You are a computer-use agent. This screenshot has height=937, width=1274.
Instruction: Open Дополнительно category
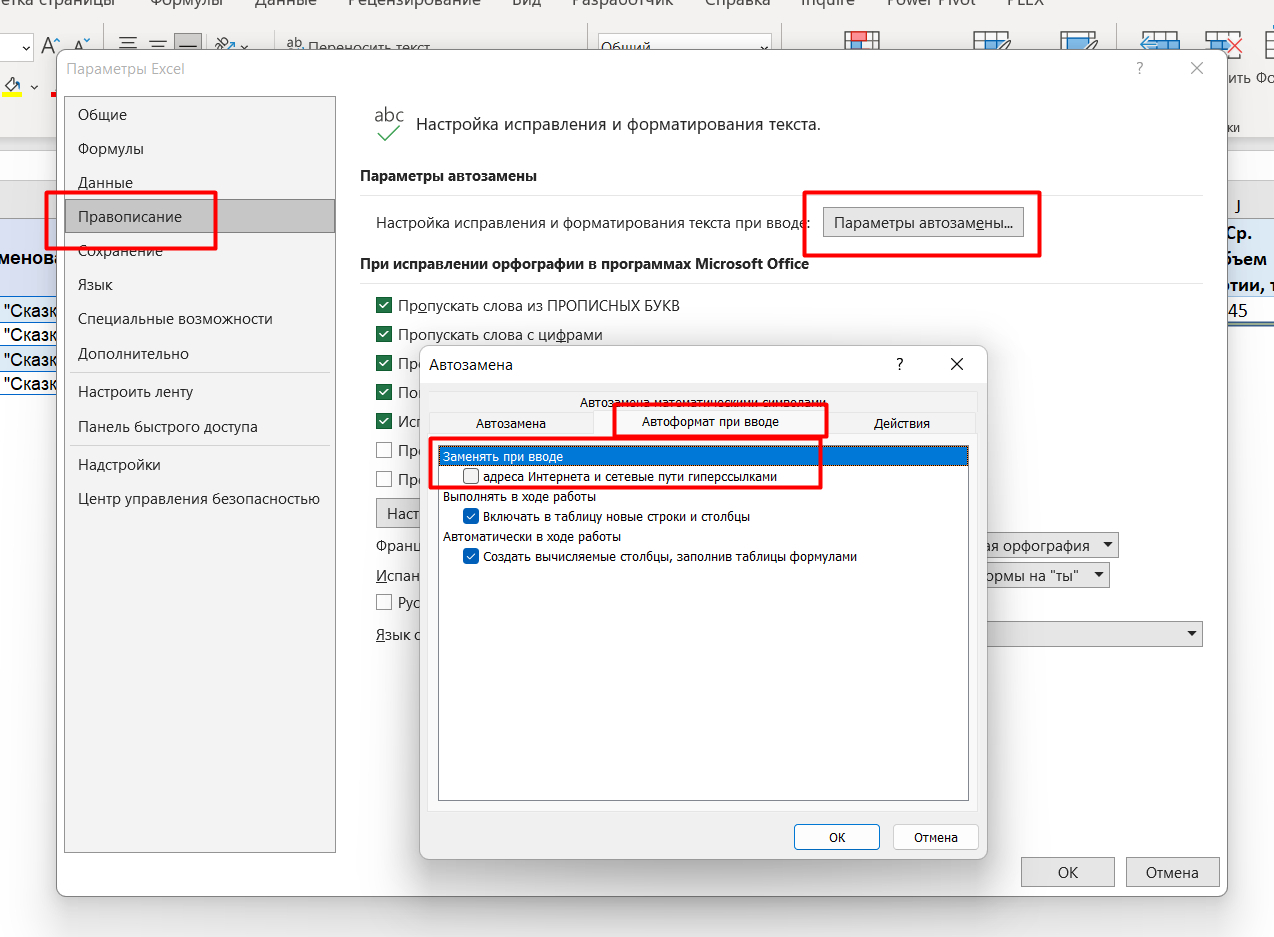[200, 354]
